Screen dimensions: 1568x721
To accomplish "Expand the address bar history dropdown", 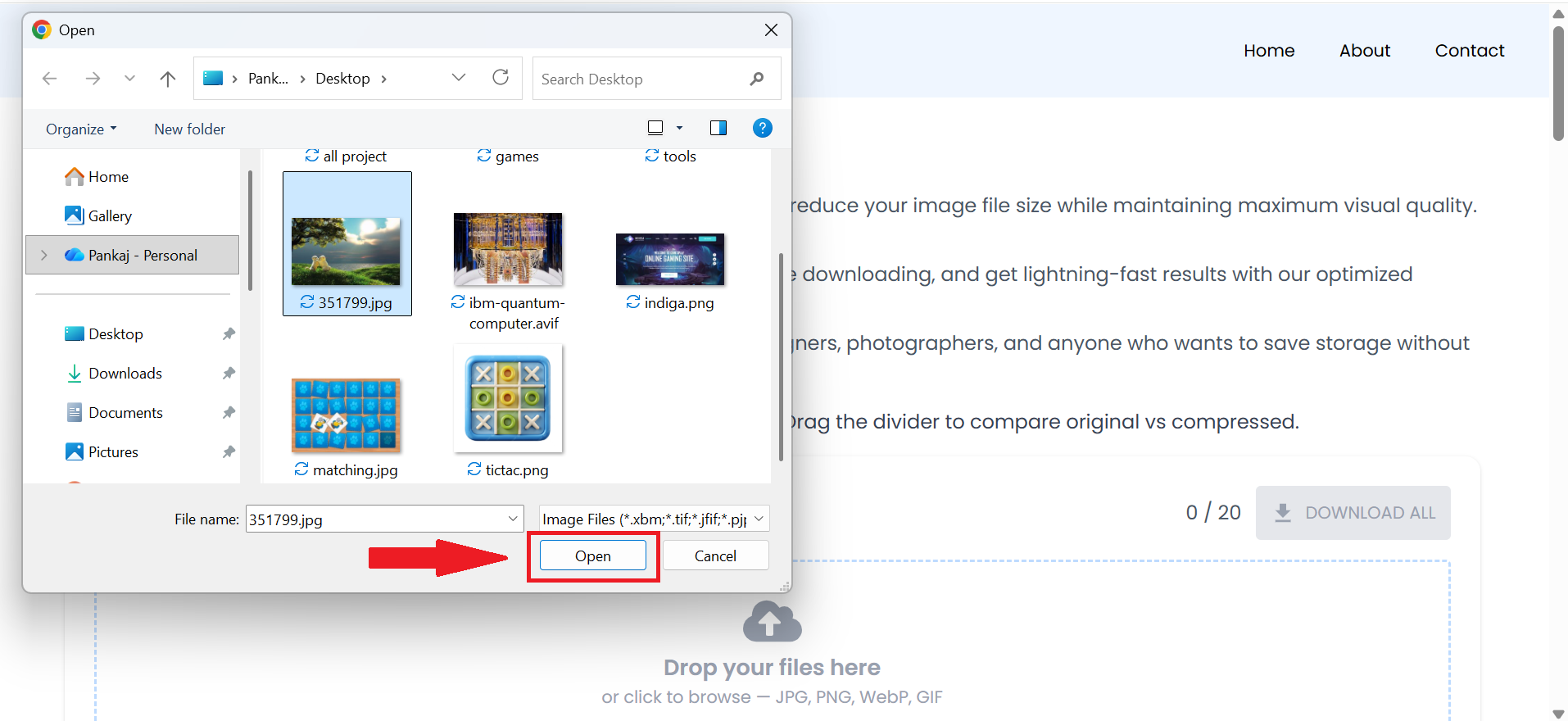I will (x=459, y=78).
